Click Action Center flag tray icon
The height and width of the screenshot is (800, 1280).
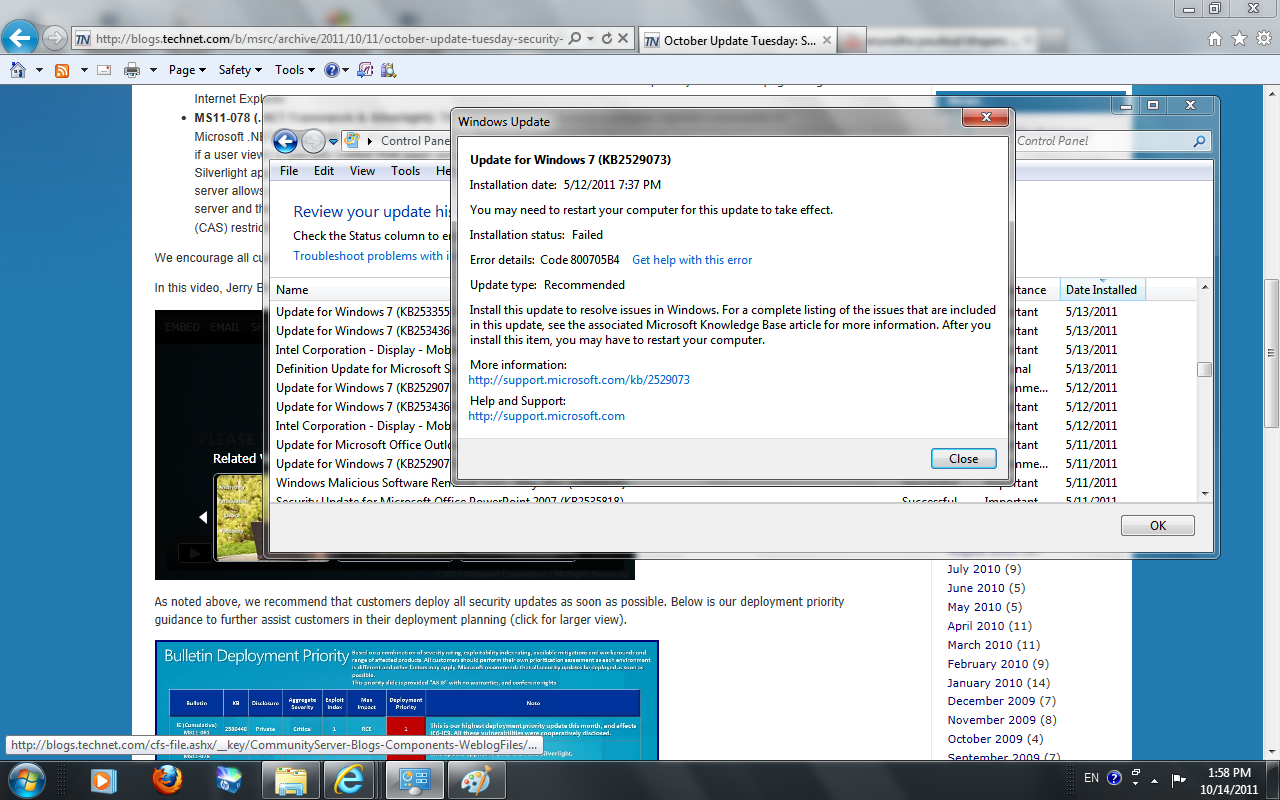tap(1179, 778)
